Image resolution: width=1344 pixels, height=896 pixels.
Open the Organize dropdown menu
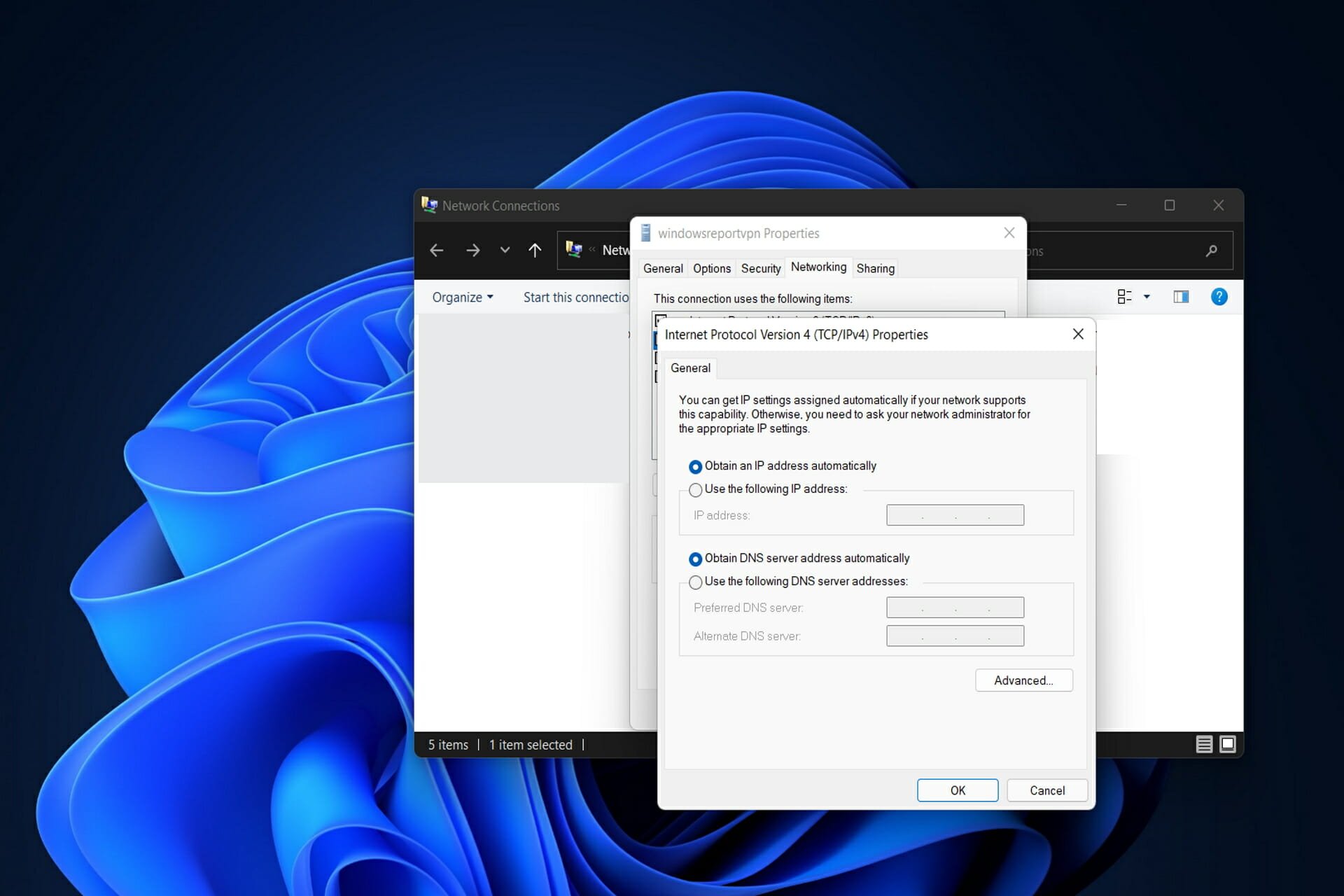tap(463, 297)
